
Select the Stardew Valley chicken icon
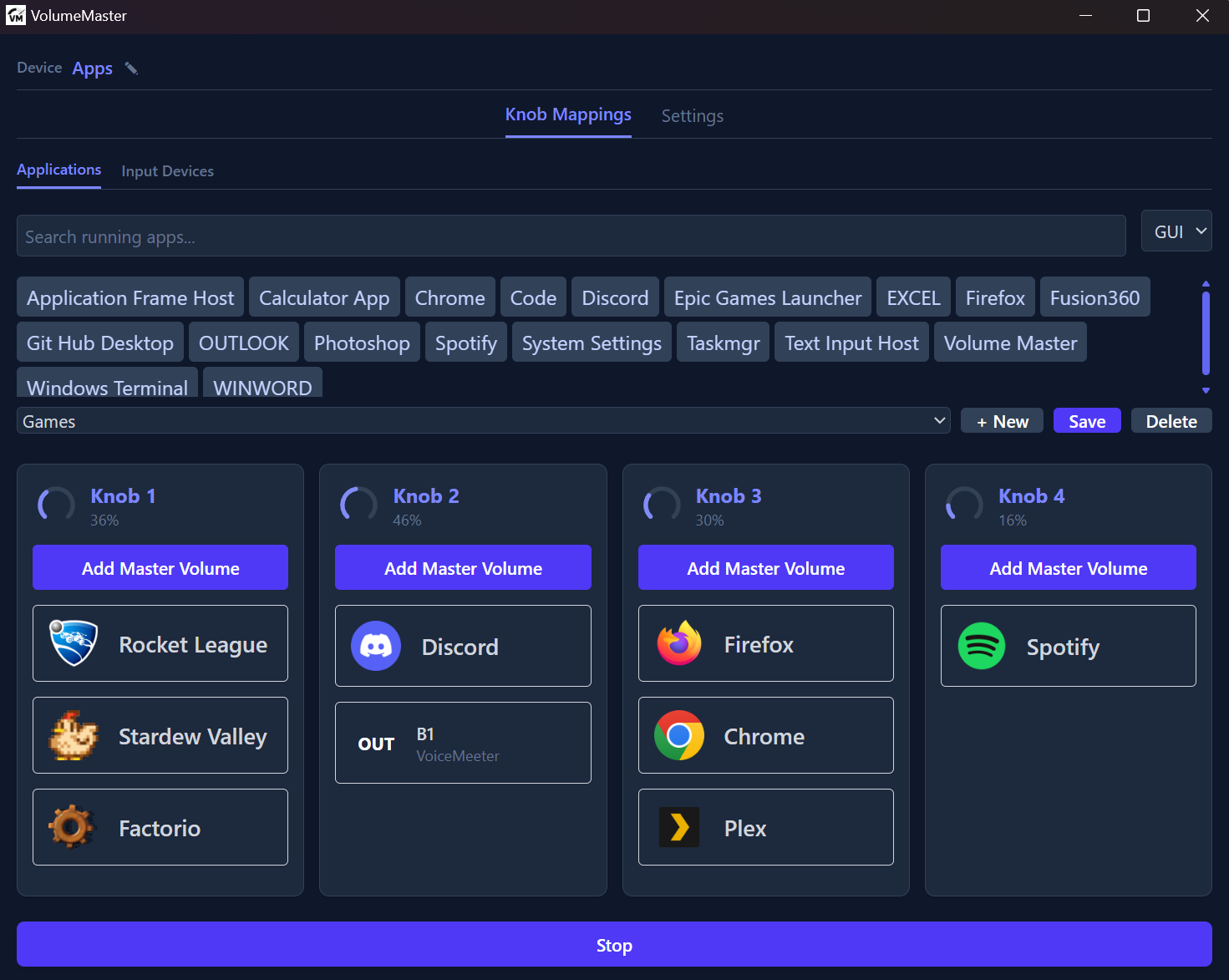point(74,735)
